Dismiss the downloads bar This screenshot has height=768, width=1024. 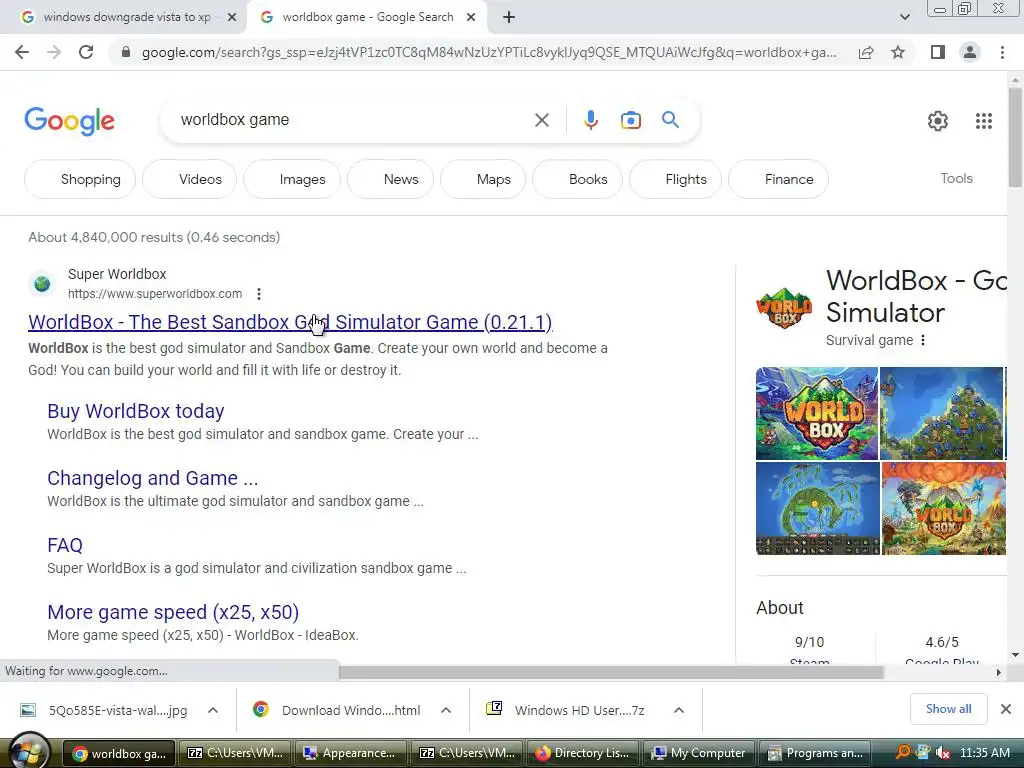pyautogui.click(x=1006, y=709)
